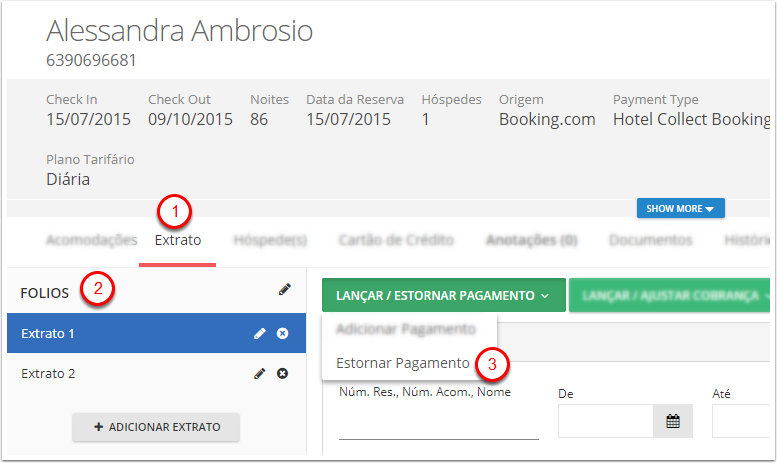Choose Estornar Pagamento from the menu

403,363
